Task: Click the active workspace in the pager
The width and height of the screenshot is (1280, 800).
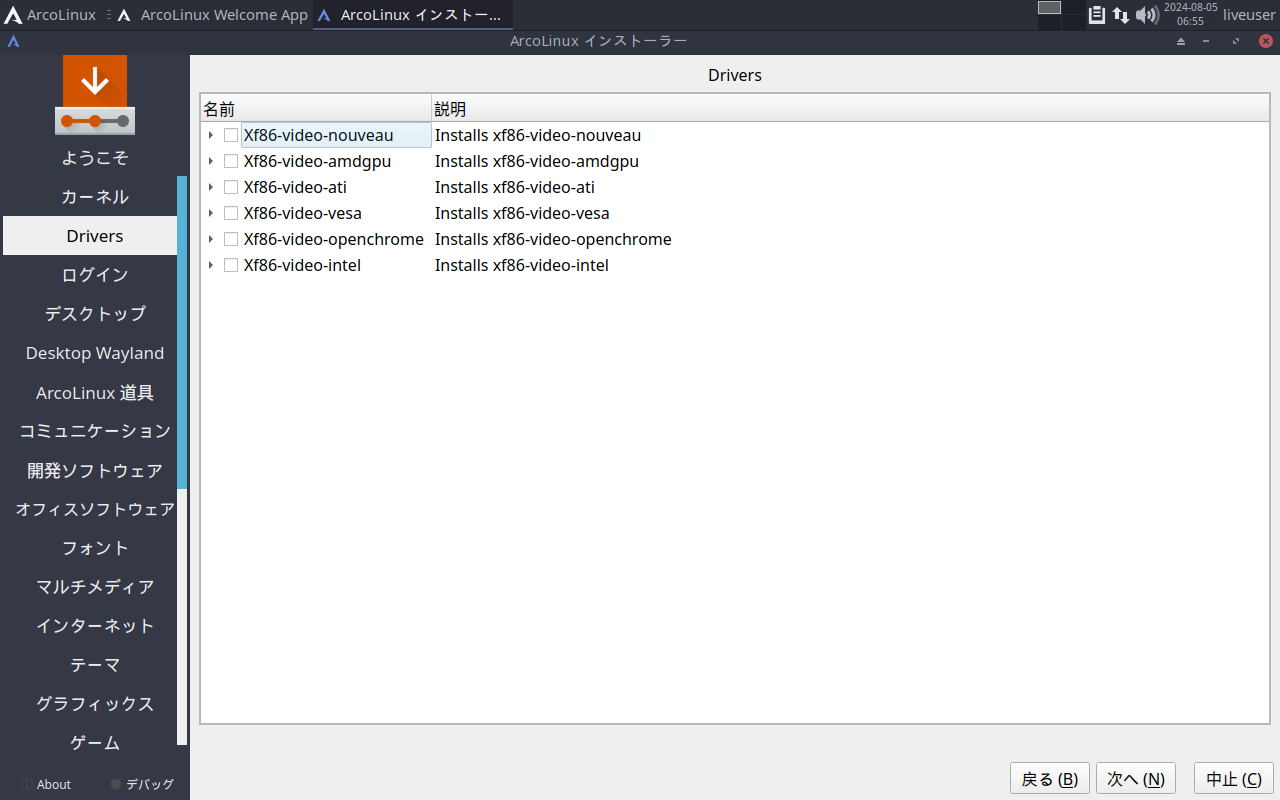Action: 1049,8
